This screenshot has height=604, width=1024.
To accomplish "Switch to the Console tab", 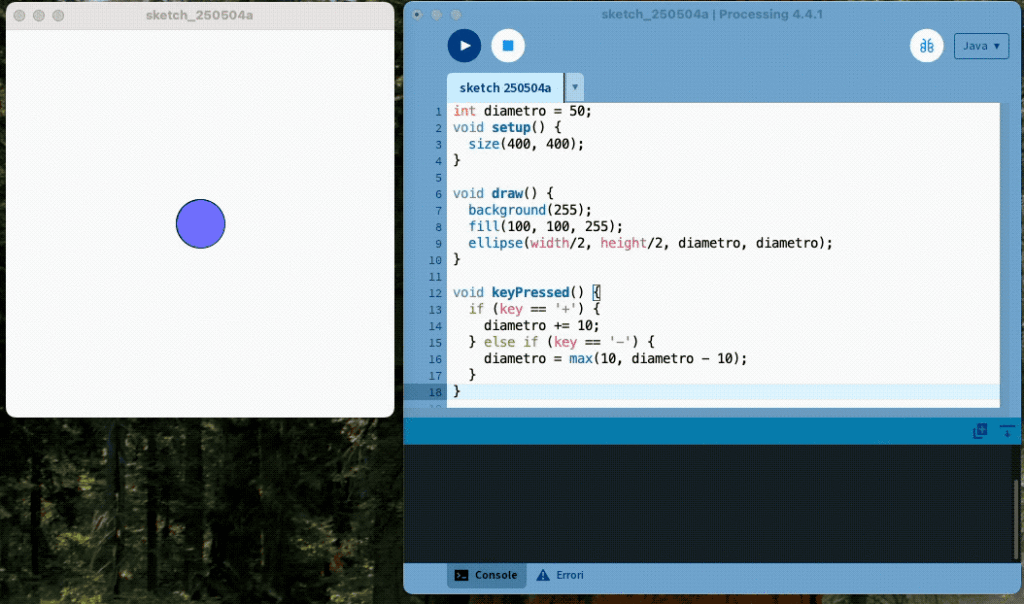I will (x=486, y=575).
